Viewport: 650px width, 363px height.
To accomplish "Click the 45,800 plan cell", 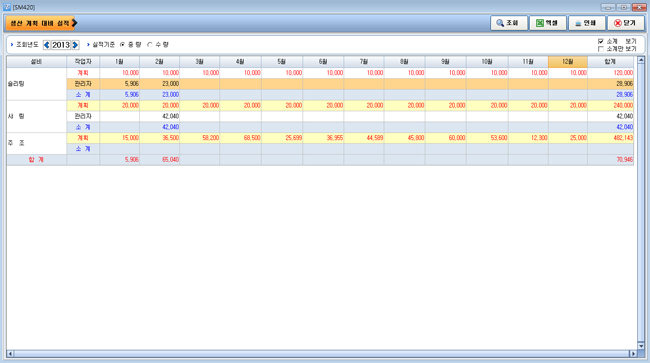I will click(405, 138).
